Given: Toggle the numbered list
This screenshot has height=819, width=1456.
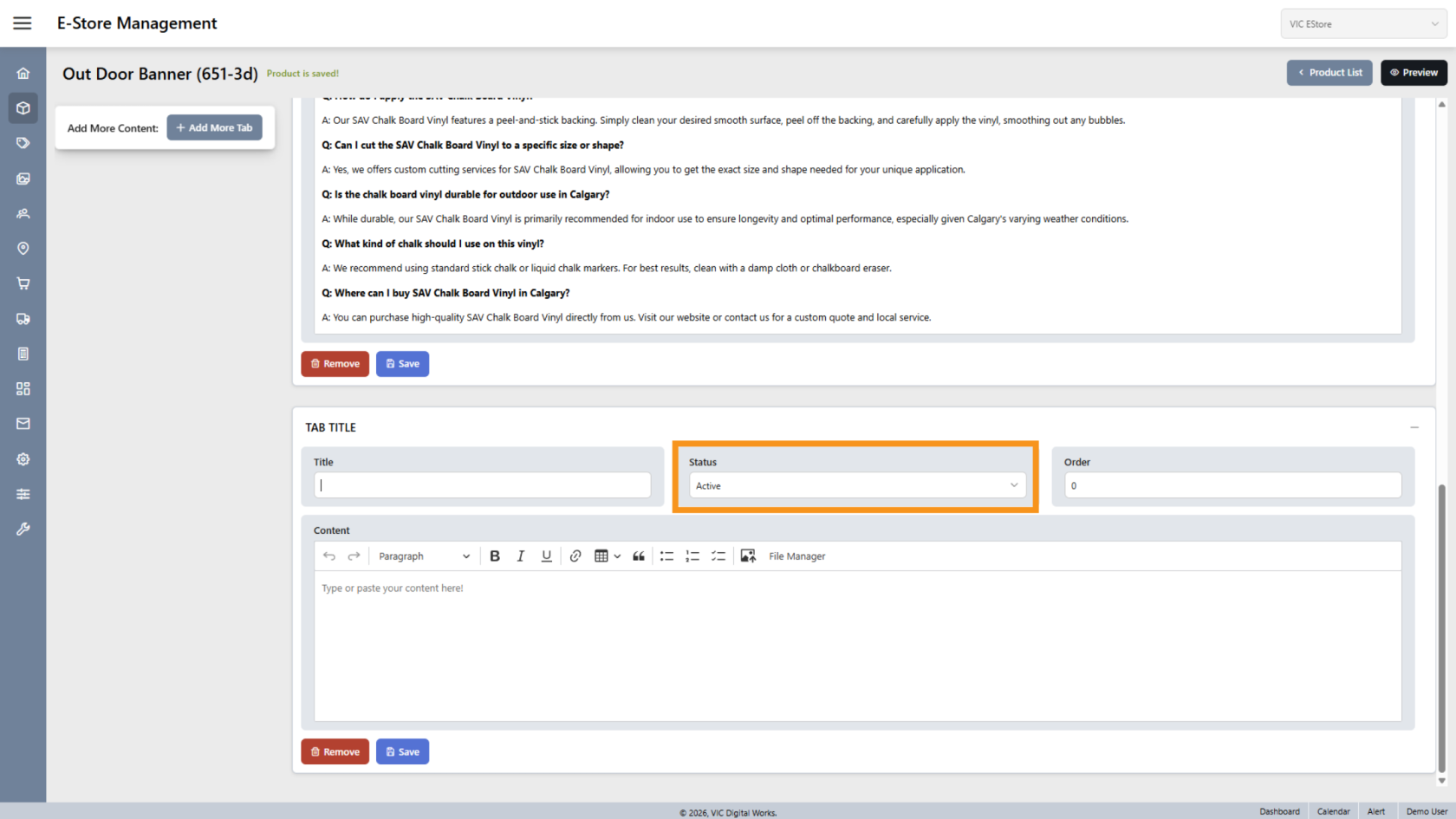Looking at the screenshot, I should pos(692,556).
